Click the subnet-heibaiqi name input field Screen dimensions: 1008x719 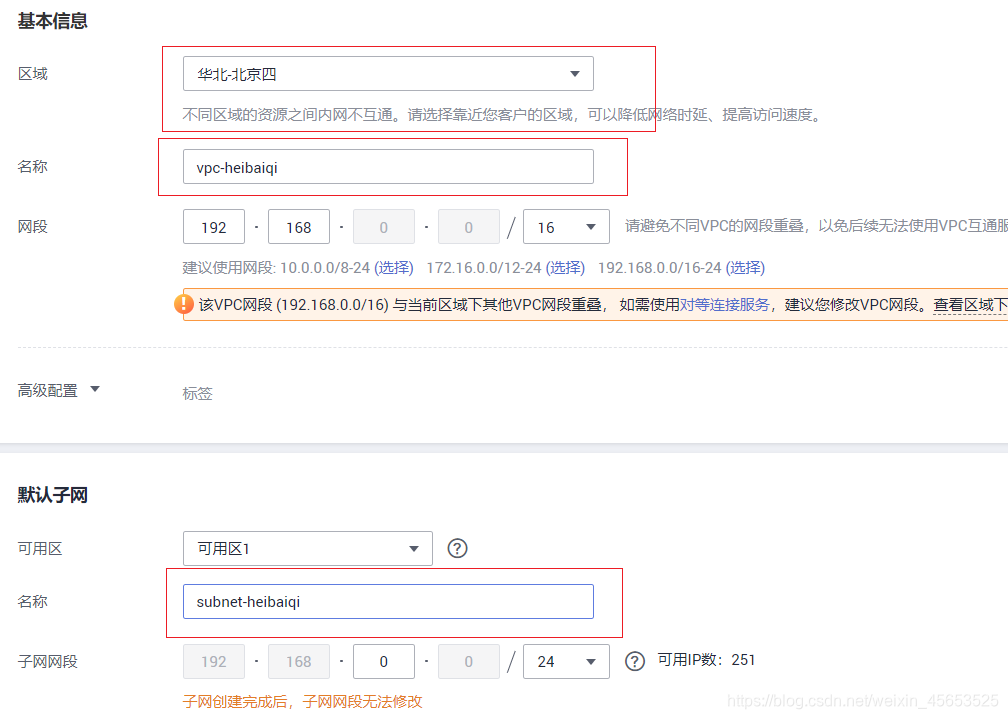[x=388, y=601]
